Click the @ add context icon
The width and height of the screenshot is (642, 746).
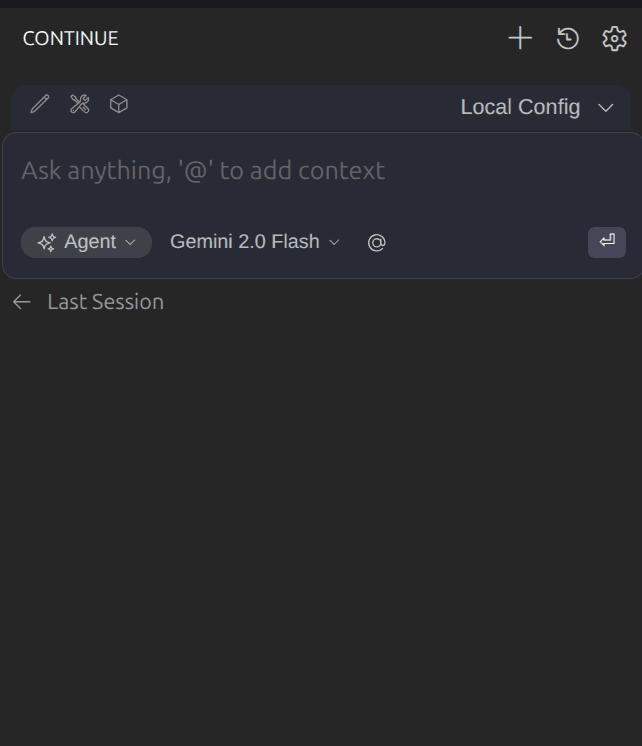[x=376, y=243]
